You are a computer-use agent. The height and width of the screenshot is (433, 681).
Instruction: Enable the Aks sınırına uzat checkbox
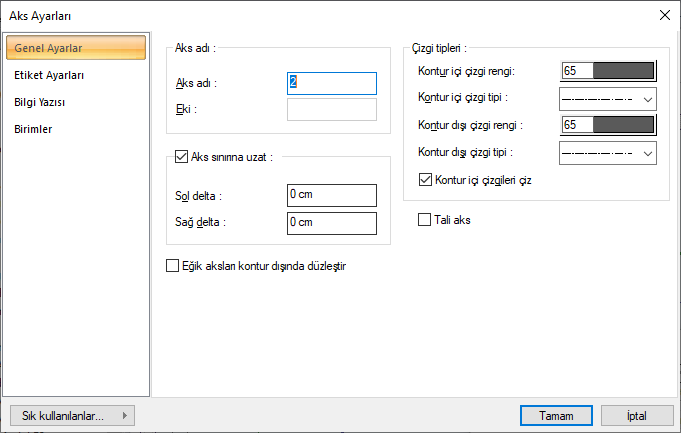pyautogui.click(x=181, y=156)
